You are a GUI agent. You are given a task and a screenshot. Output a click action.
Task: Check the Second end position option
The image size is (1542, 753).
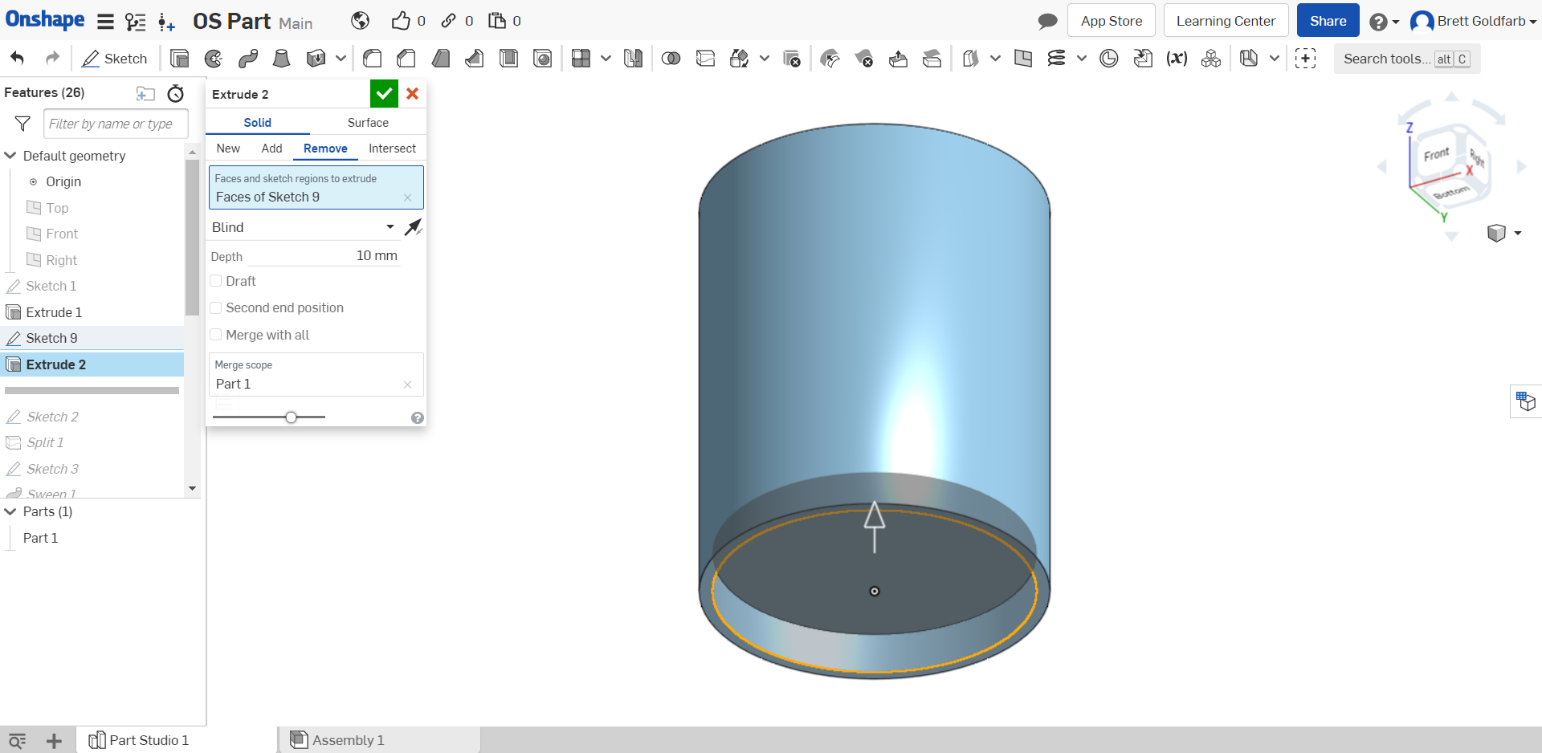coord(216,307)
